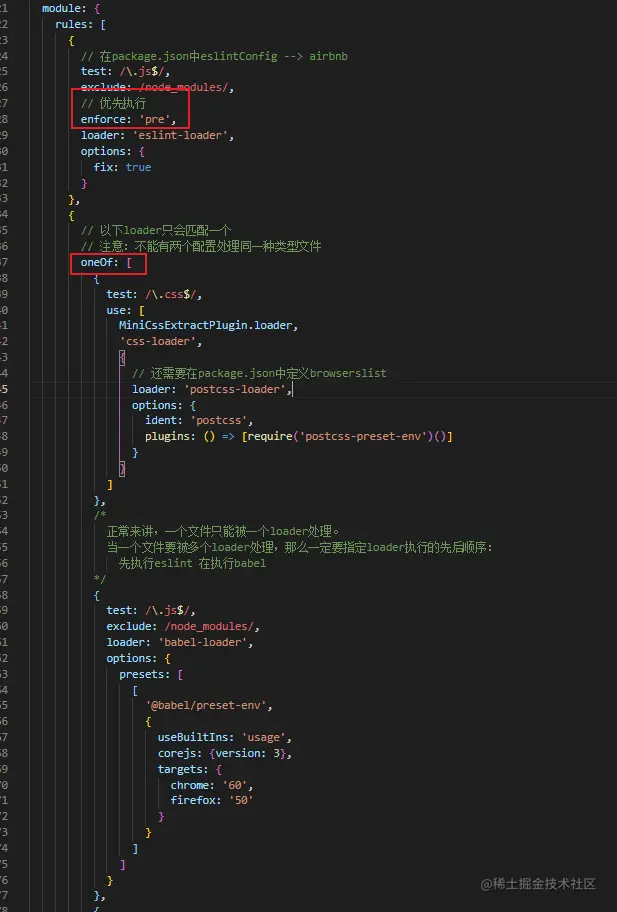Click the ident: 'postcss' line

199,421
